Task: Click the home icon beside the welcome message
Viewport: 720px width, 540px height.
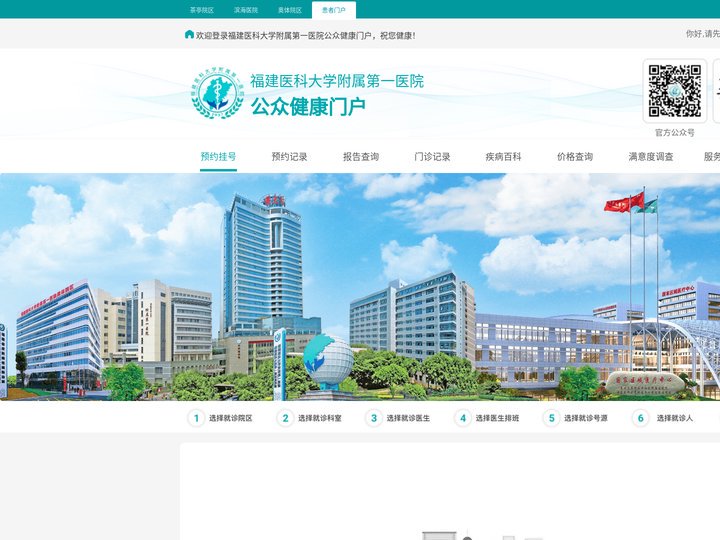Action: click(x=189, y=34)
